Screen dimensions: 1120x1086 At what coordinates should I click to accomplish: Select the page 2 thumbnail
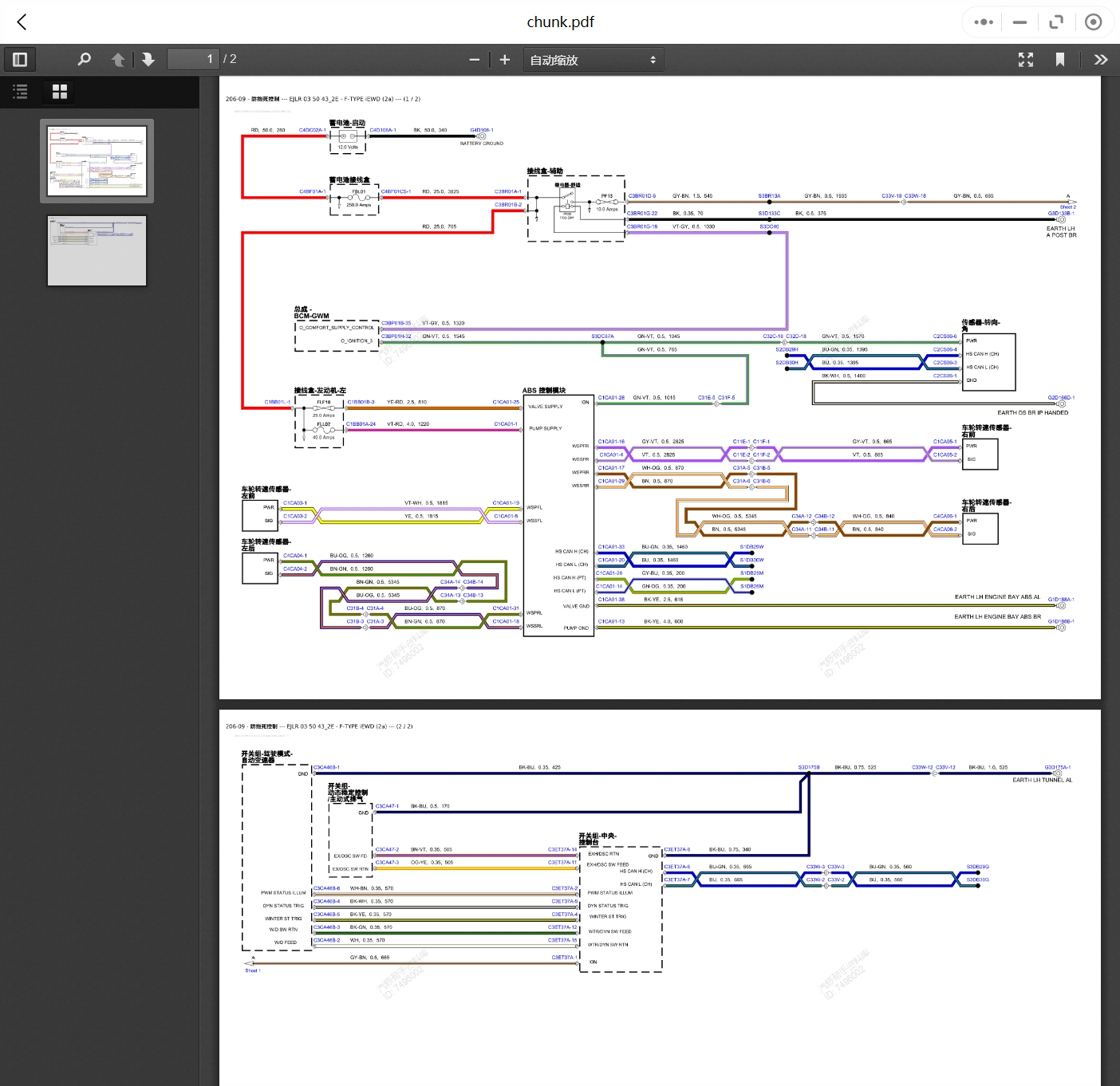tap(97, 250)
